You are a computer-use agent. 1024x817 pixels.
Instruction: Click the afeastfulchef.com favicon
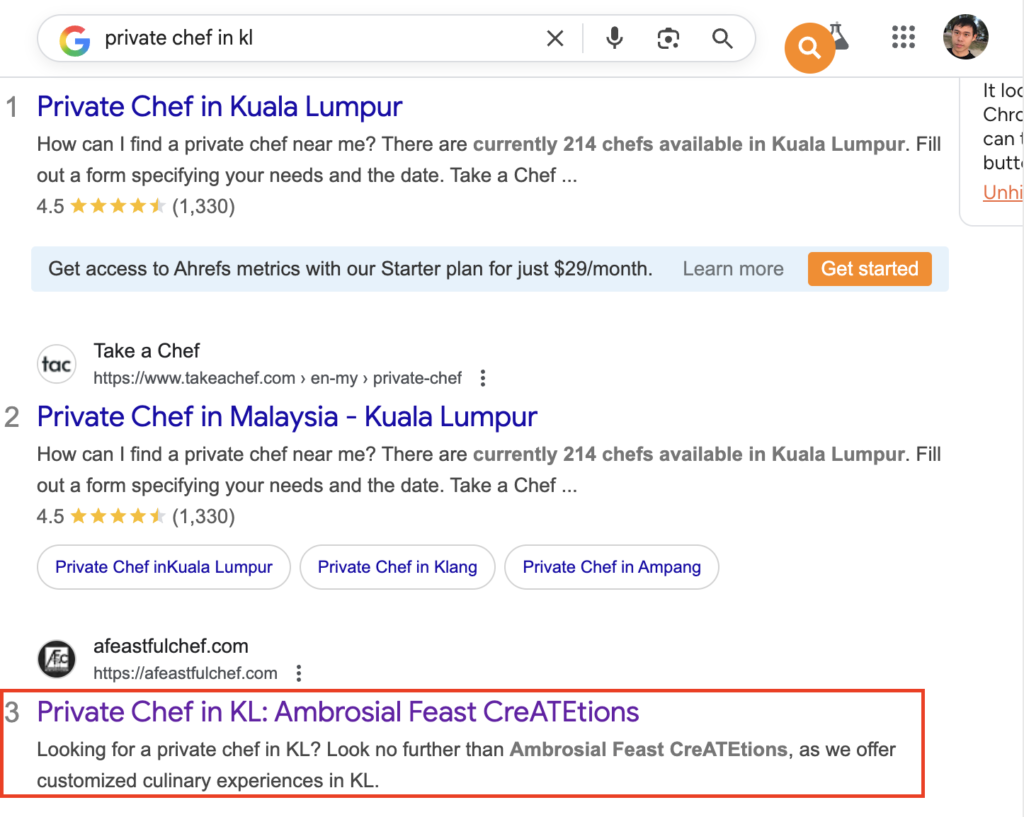click(x=56, y=659)
